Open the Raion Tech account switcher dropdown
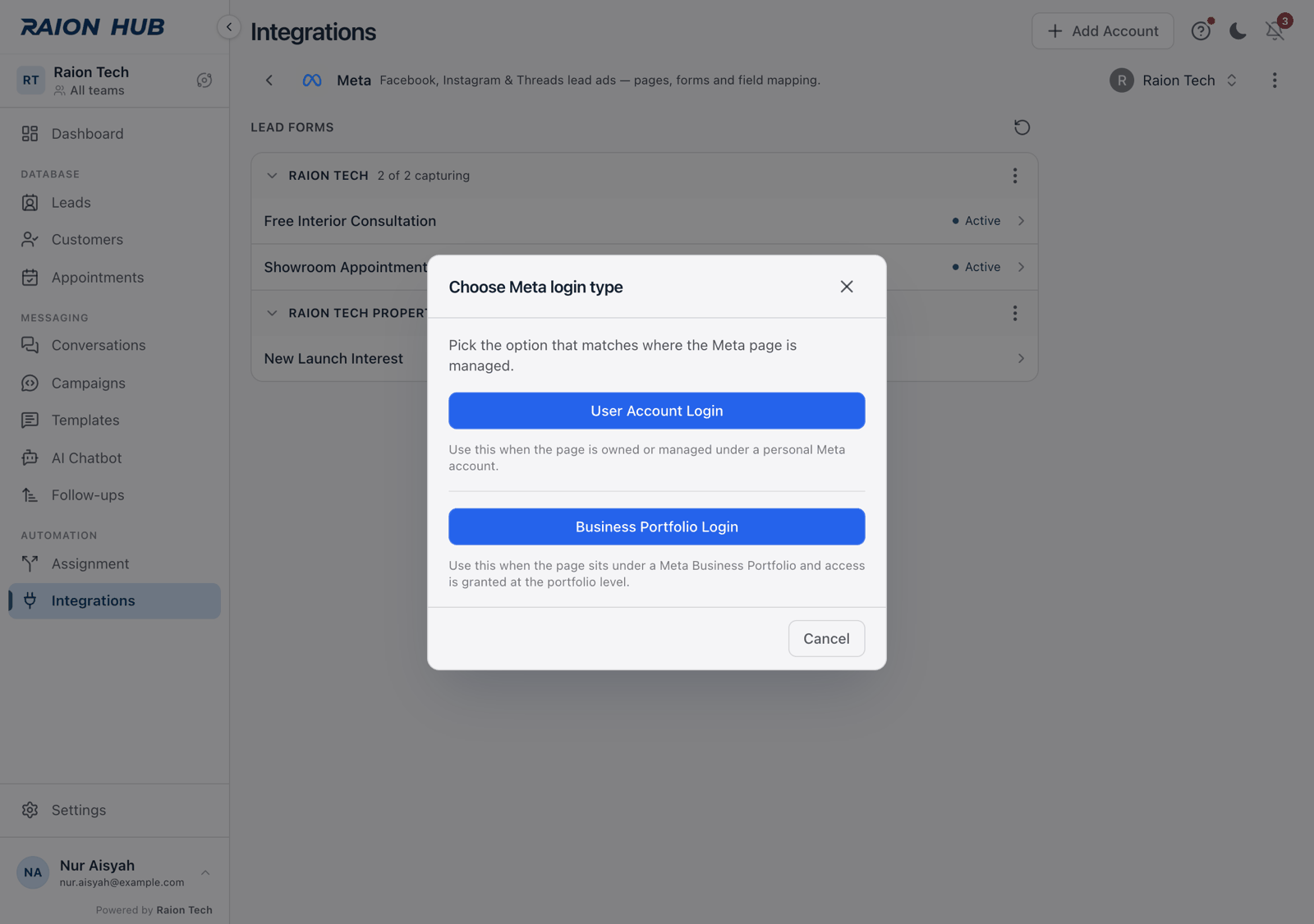 point(1174,80)
